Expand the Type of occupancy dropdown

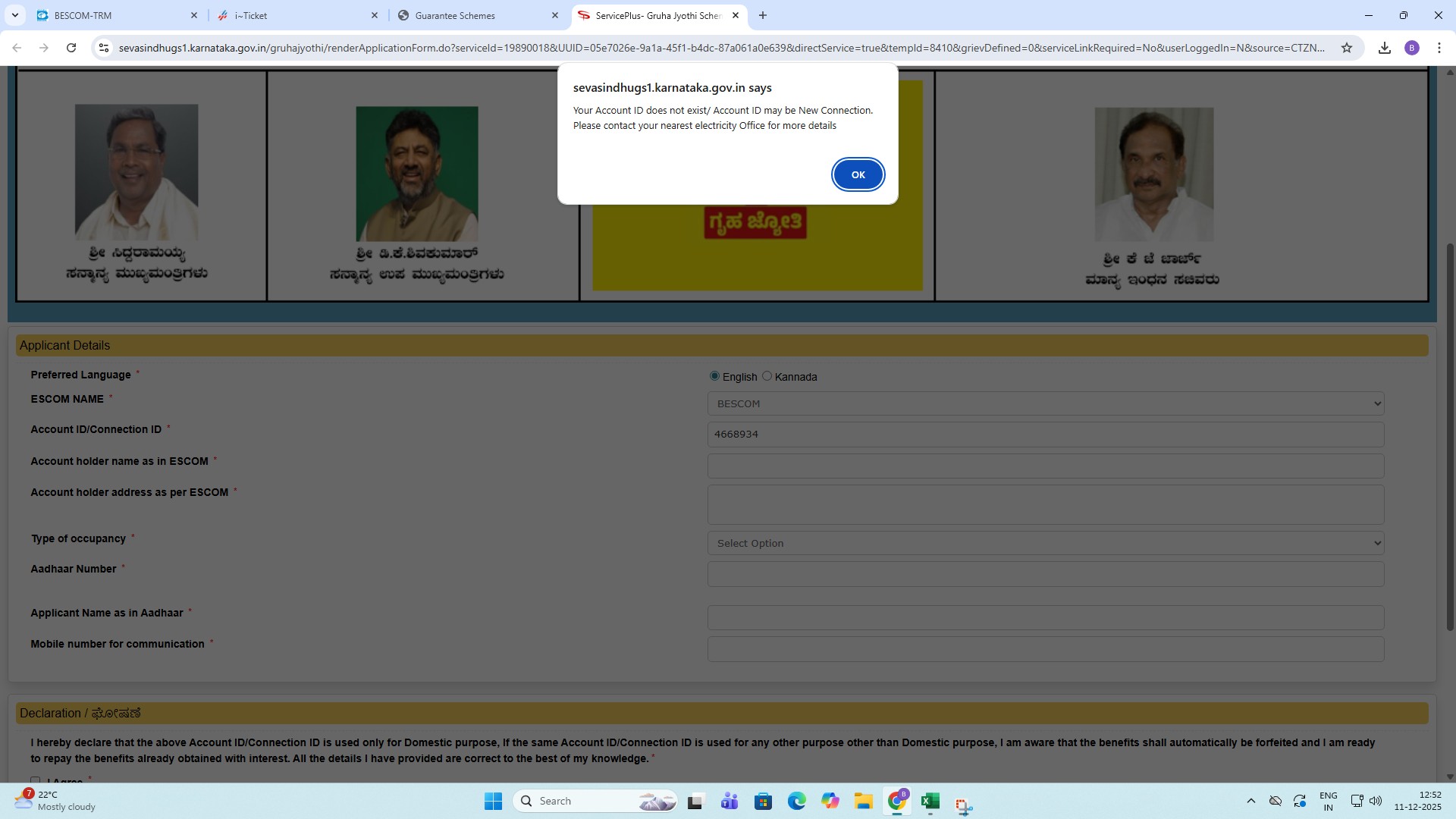1045,543
